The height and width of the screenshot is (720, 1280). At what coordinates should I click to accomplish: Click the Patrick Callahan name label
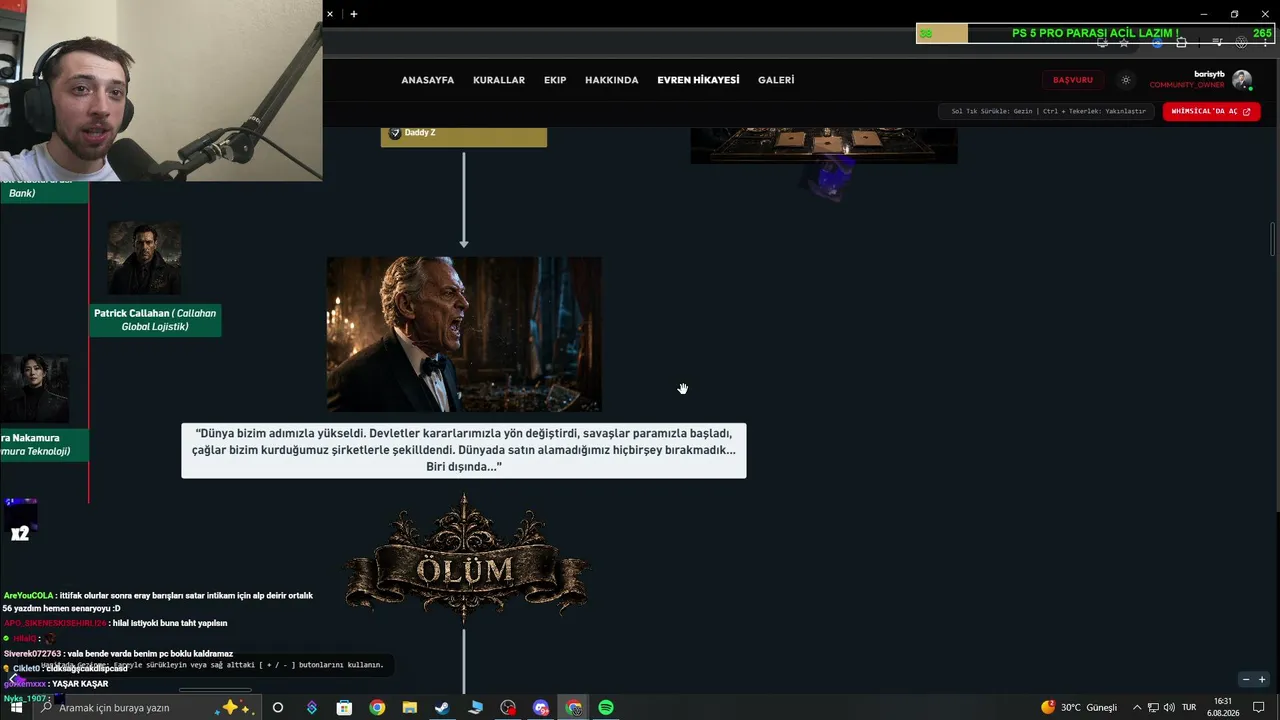pos(155,320)
